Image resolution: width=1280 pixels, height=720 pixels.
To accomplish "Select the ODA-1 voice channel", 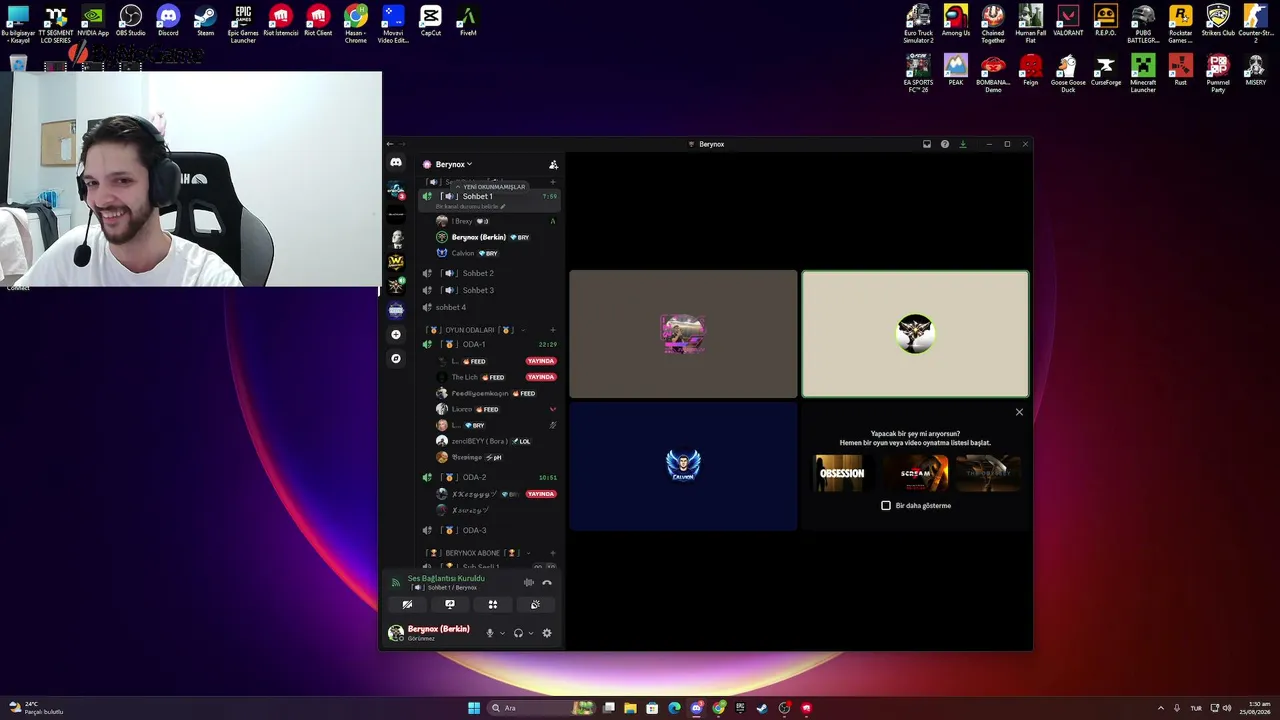I will [490, 344].
